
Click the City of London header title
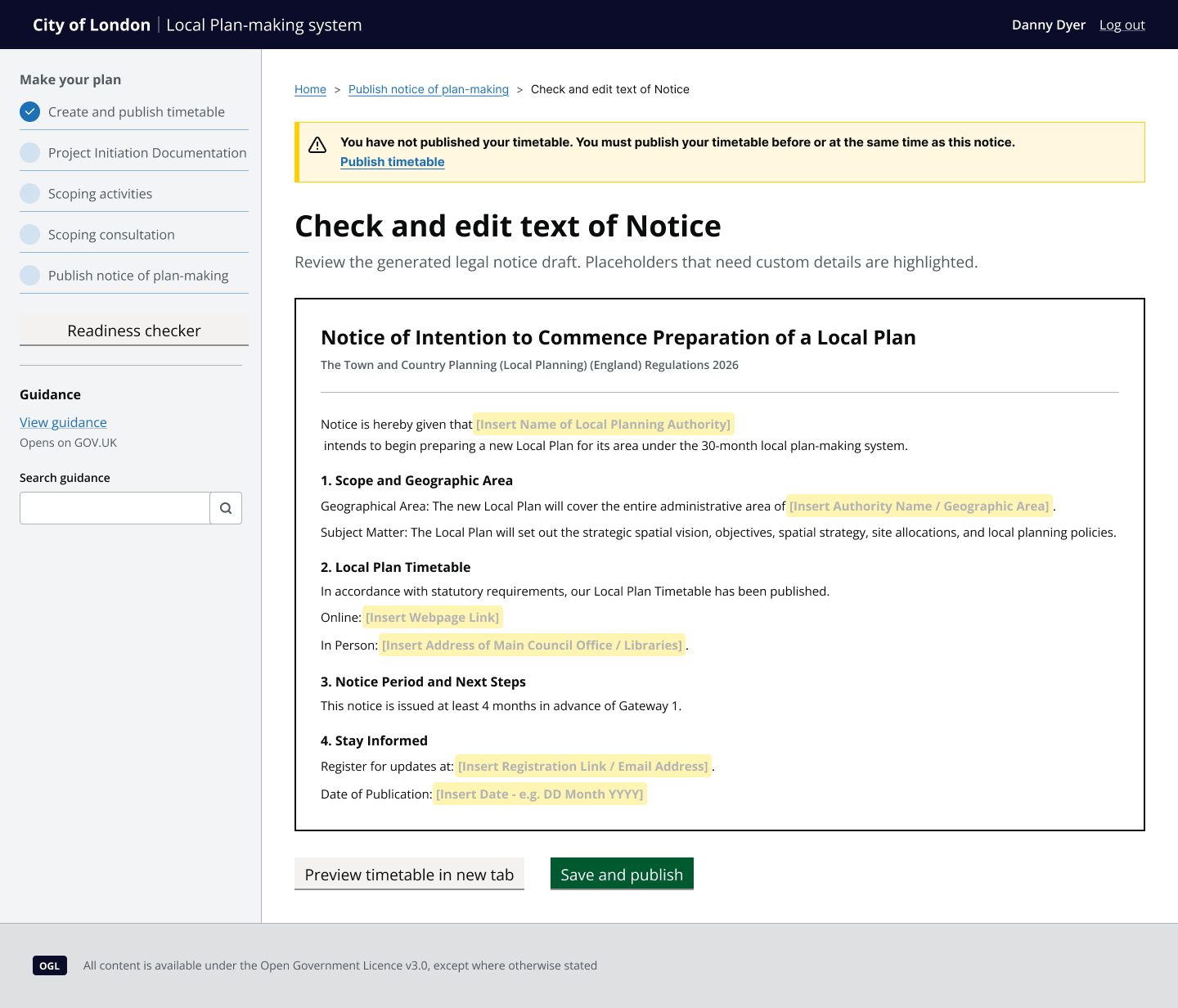click(x=92, y=25)
